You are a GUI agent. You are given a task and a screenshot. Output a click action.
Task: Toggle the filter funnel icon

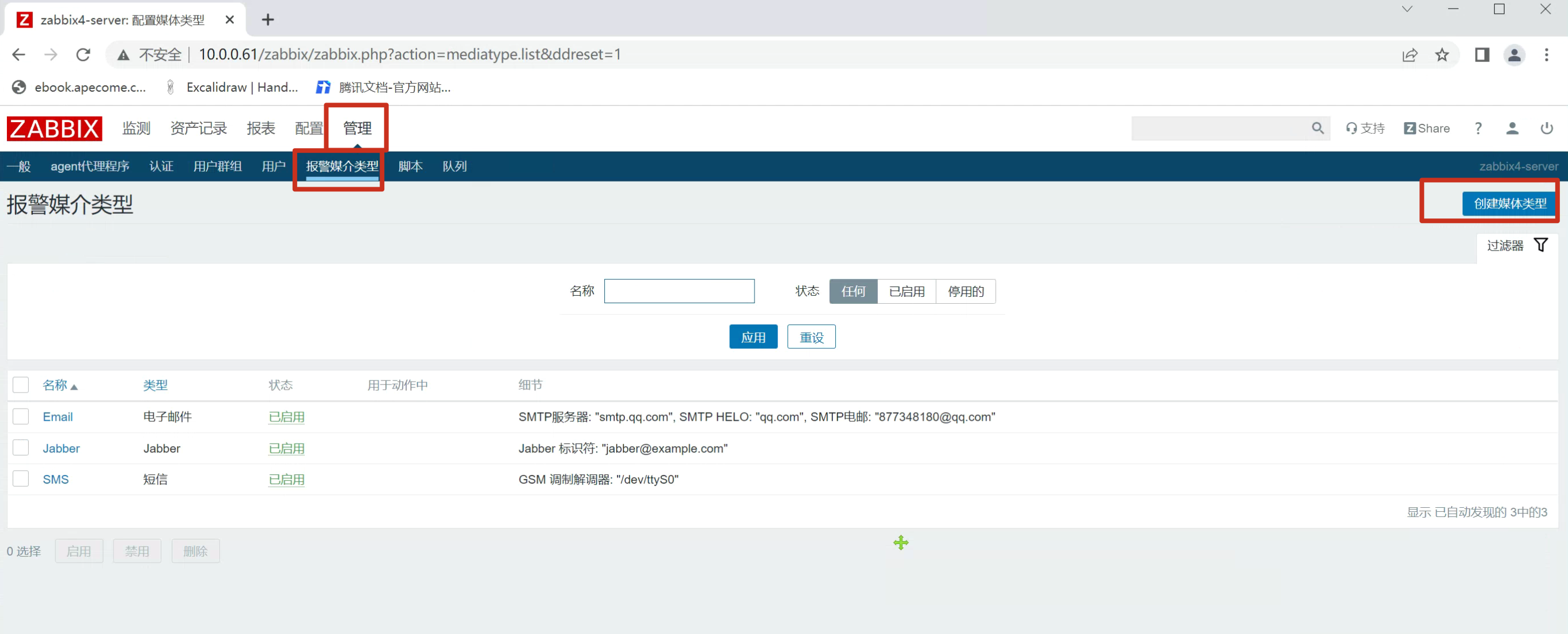(x=1540, y=245)
